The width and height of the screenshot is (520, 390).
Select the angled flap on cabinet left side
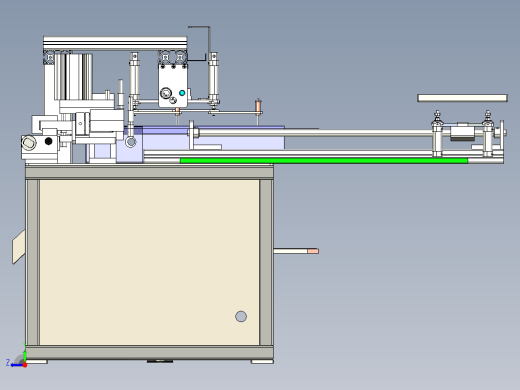19,247
